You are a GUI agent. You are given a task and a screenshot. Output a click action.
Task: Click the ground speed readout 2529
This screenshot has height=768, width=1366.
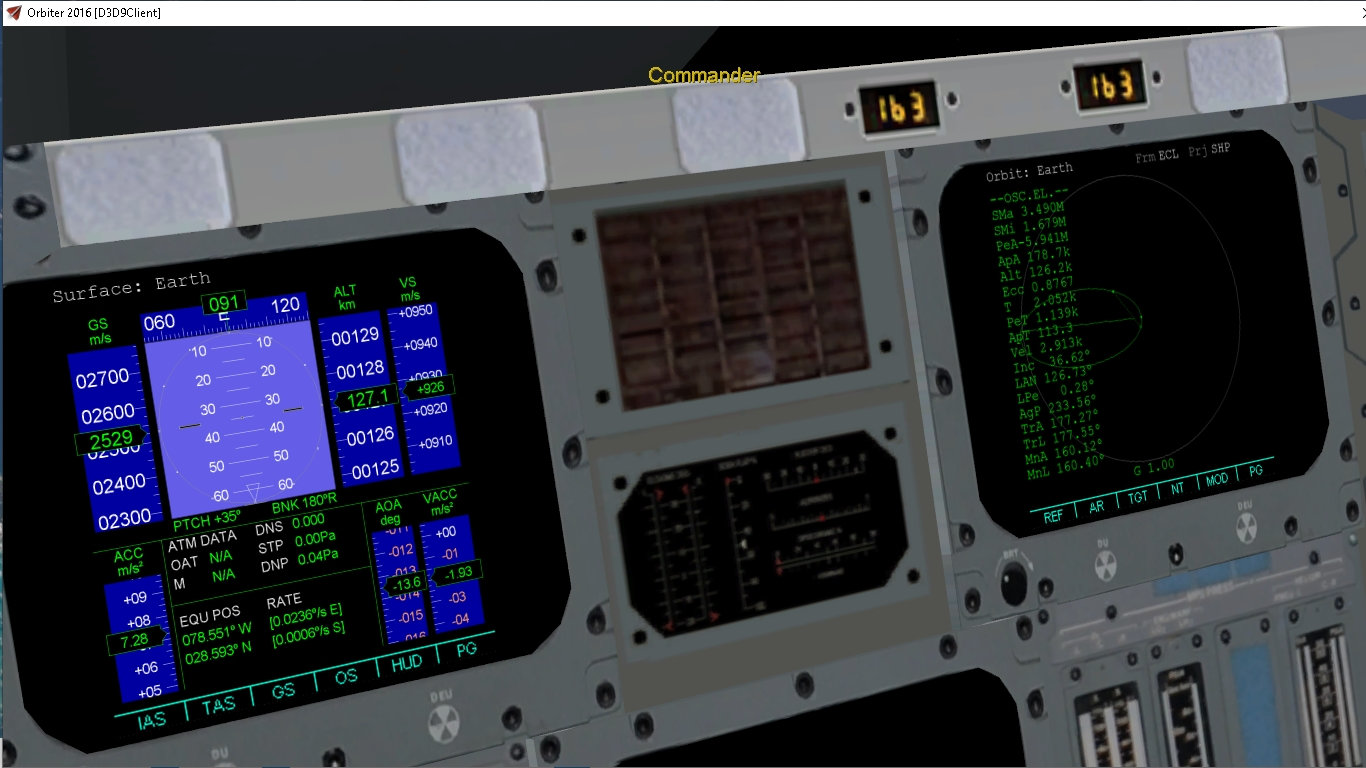[110, 442]
